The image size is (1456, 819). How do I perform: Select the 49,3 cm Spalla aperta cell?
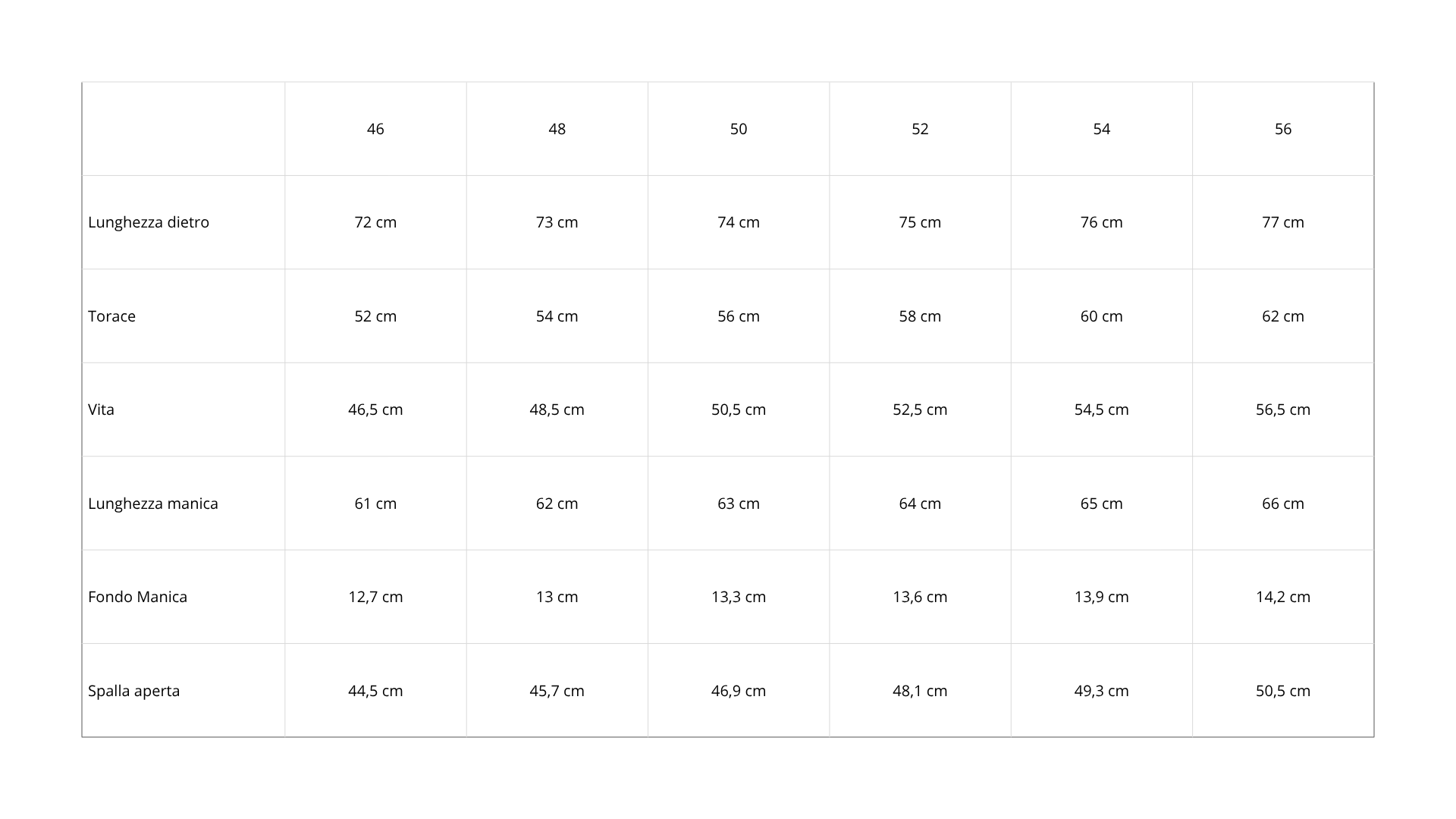[x=1101, y=691]
